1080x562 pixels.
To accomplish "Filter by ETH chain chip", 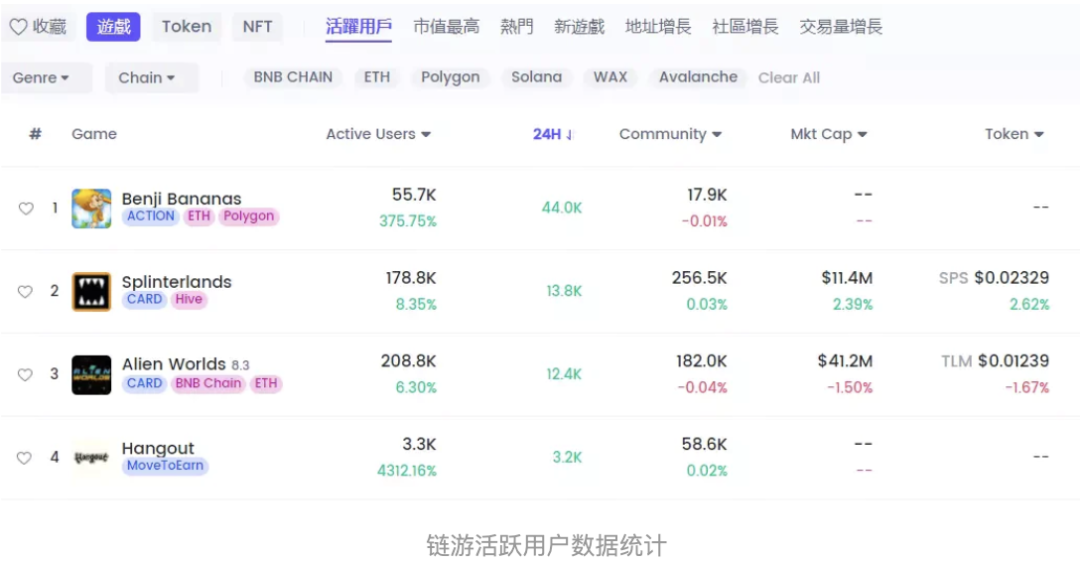I will 377,77.
